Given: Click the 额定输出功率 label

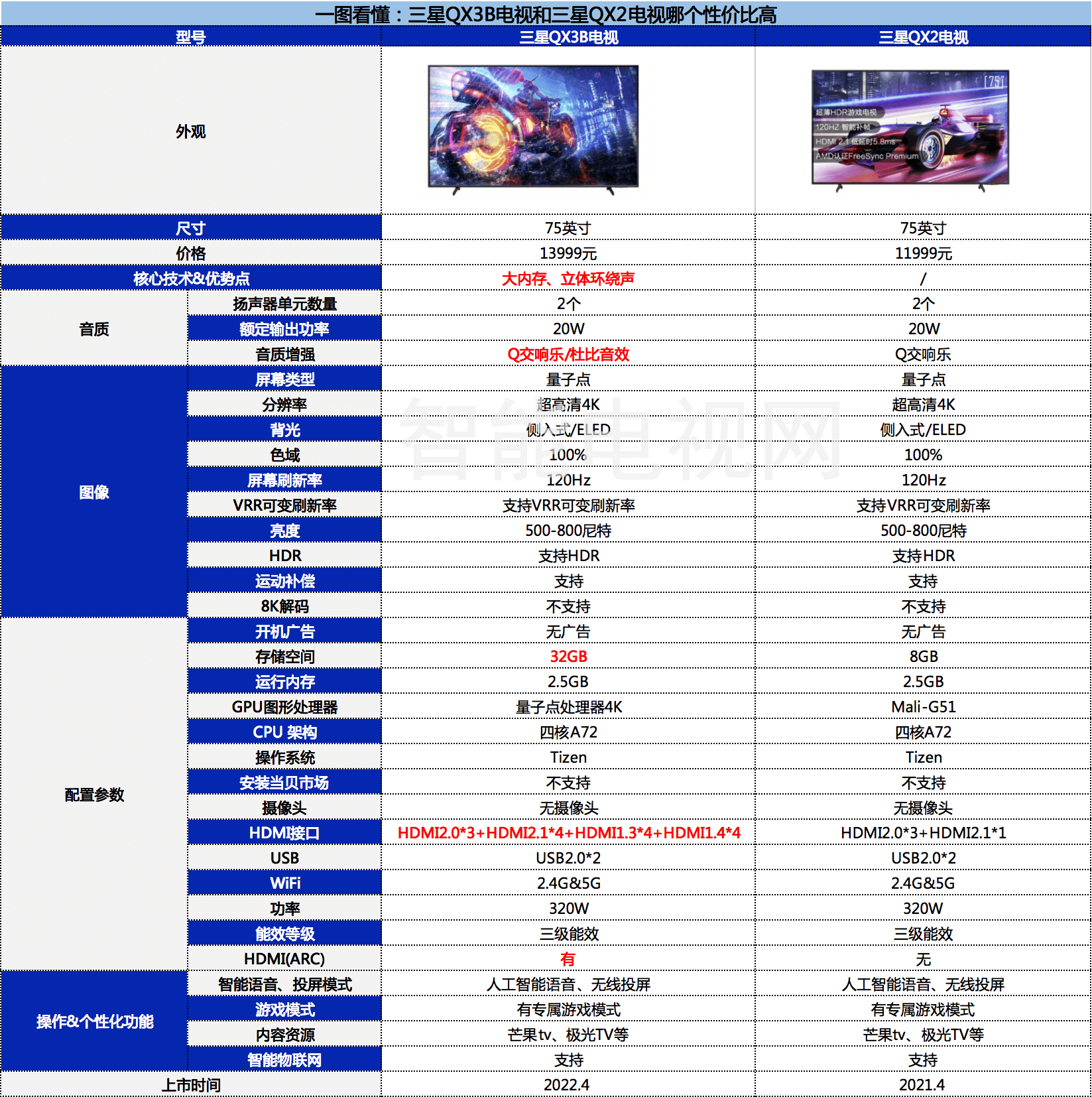Looking at the screenshot, I should click(284, 329).
